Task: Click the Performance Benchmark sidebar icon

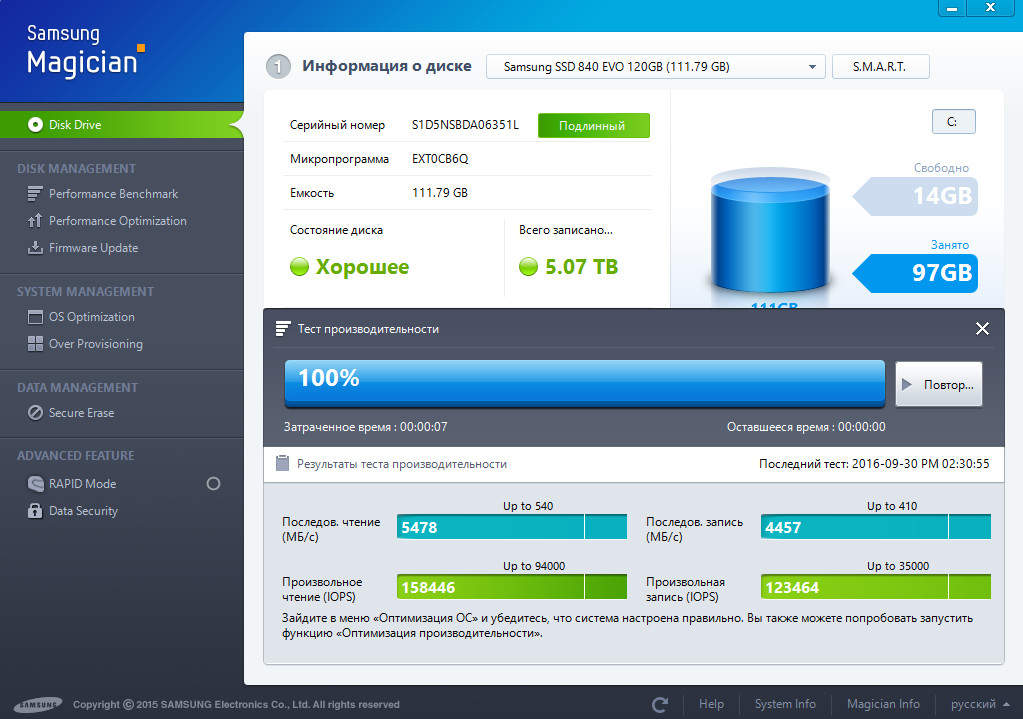Action: [x=35, y=194]
